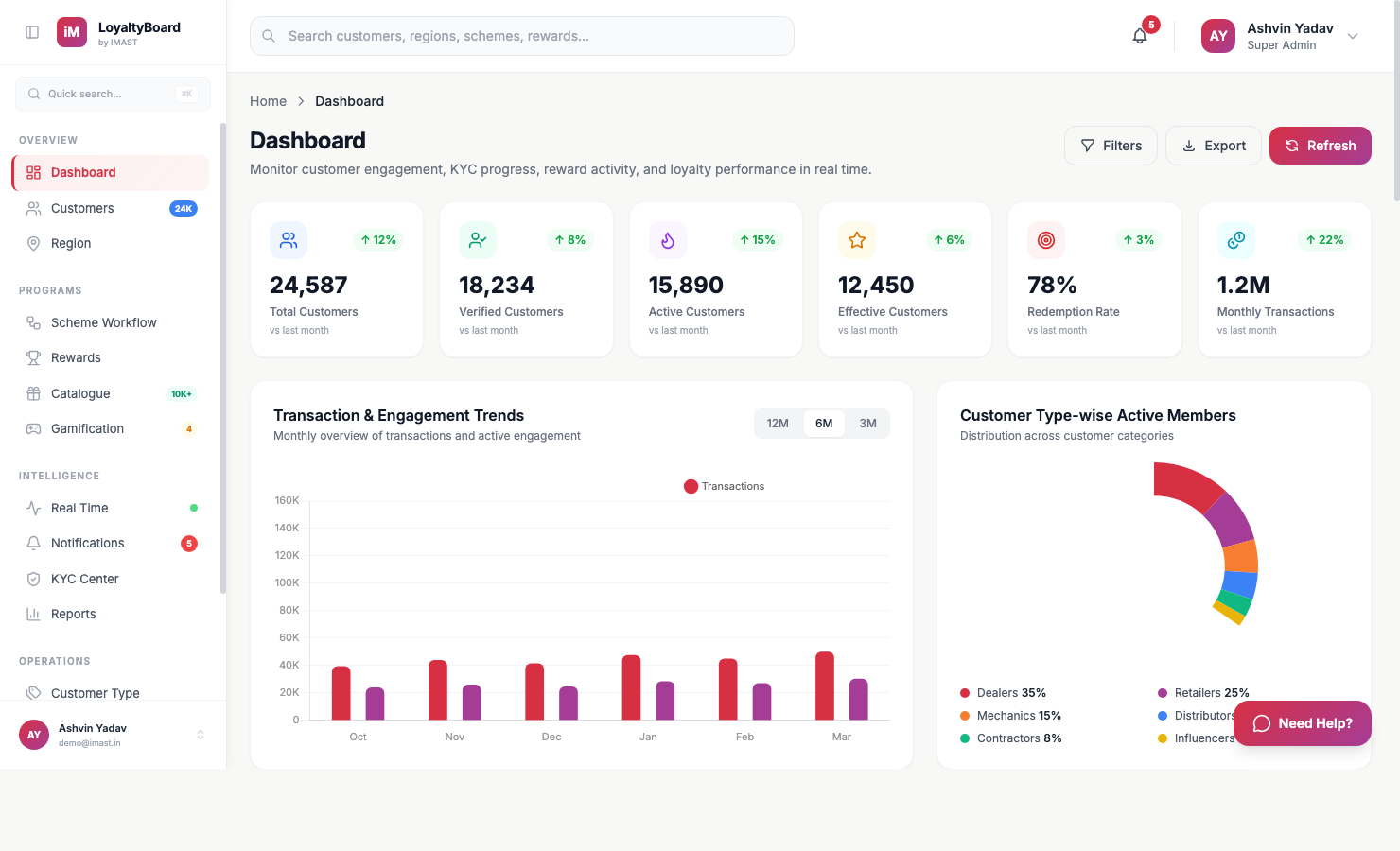1400x851 pixels.
Task: Open Customers from the sidebar menu
Action: tap(81, 208)
